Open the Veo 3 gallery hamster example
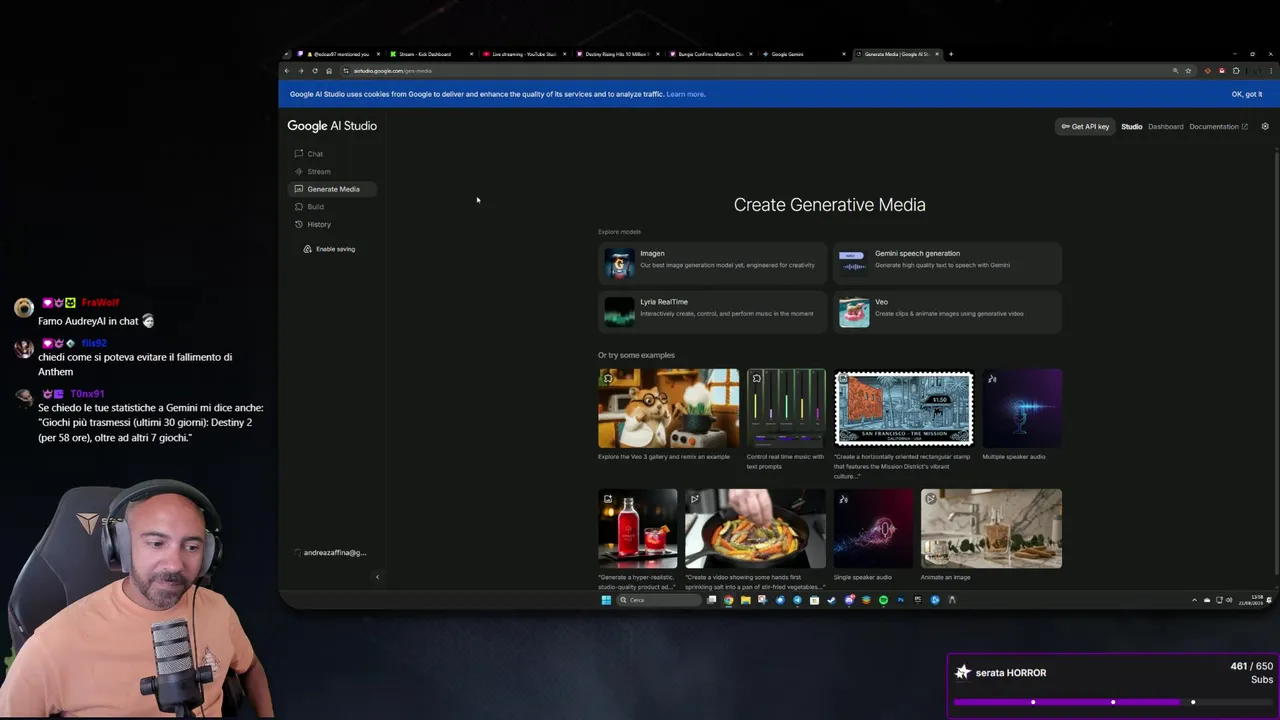This screenshot has height=720, width=1280. click(x=668, y=408)
